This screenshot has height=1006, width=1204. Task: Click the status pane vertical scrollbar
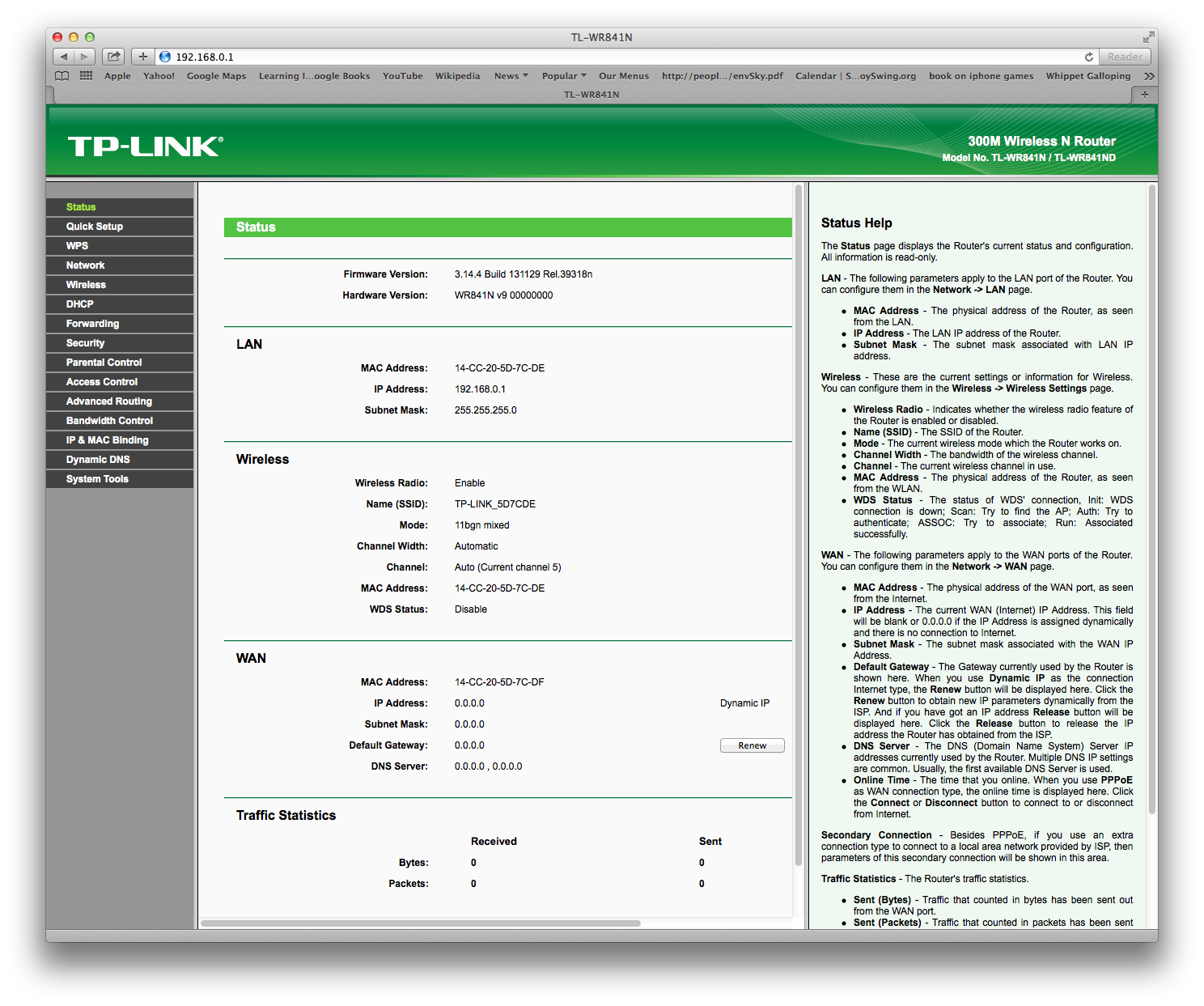799,526
